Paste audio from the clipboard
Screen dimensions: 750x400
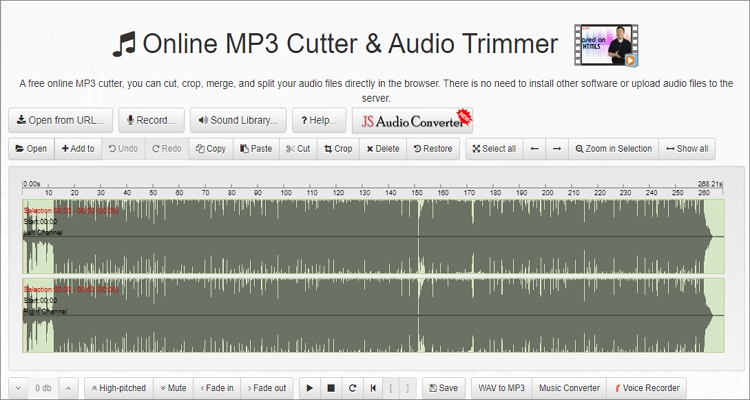click(x=256, y=149)
